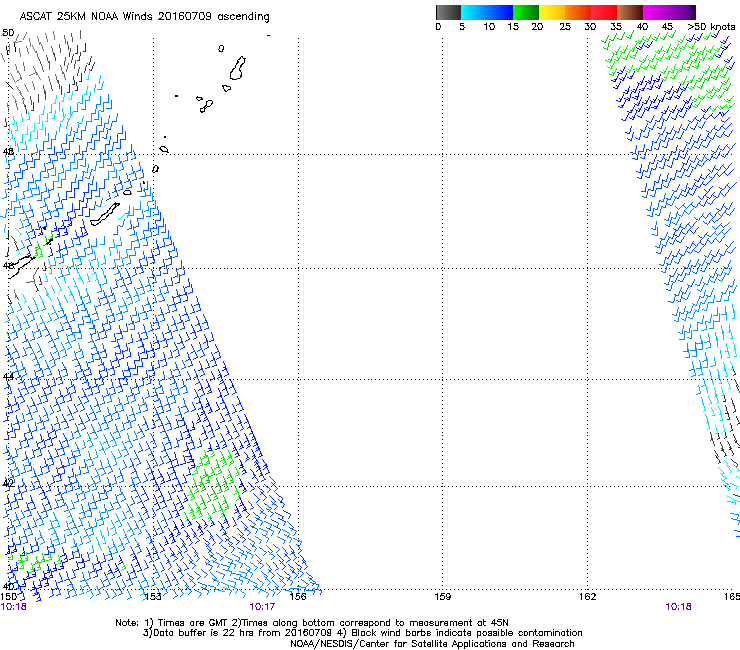Click the largest island outline near the top
Viewport: 740px width, 650px height.
point(238,68)
